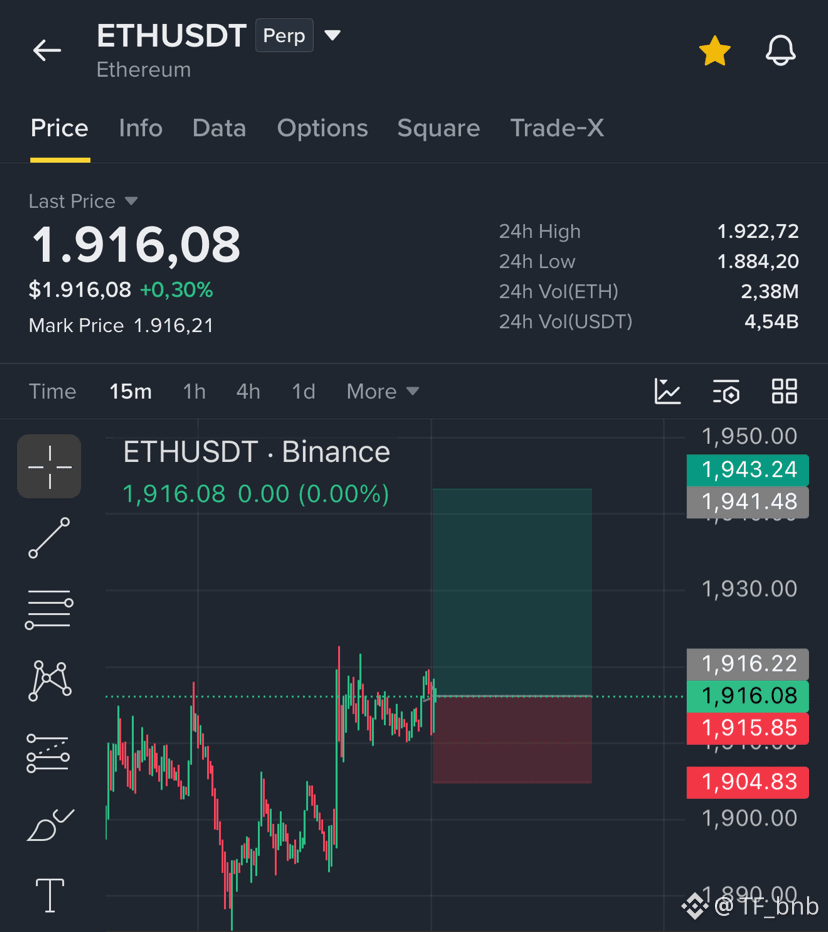
Task: Open the Trade-X tab
Action: [557, 128]
